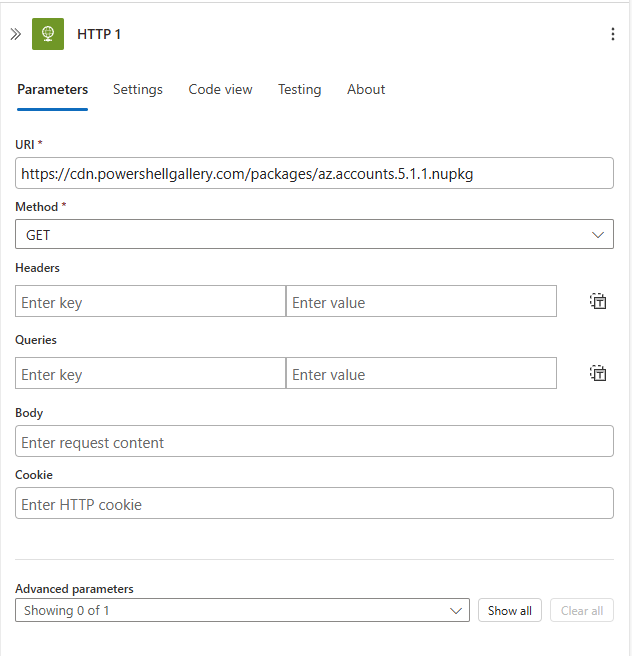Click the Show all button
Screen dimensions: 632x656
click(x=510, y=610)
